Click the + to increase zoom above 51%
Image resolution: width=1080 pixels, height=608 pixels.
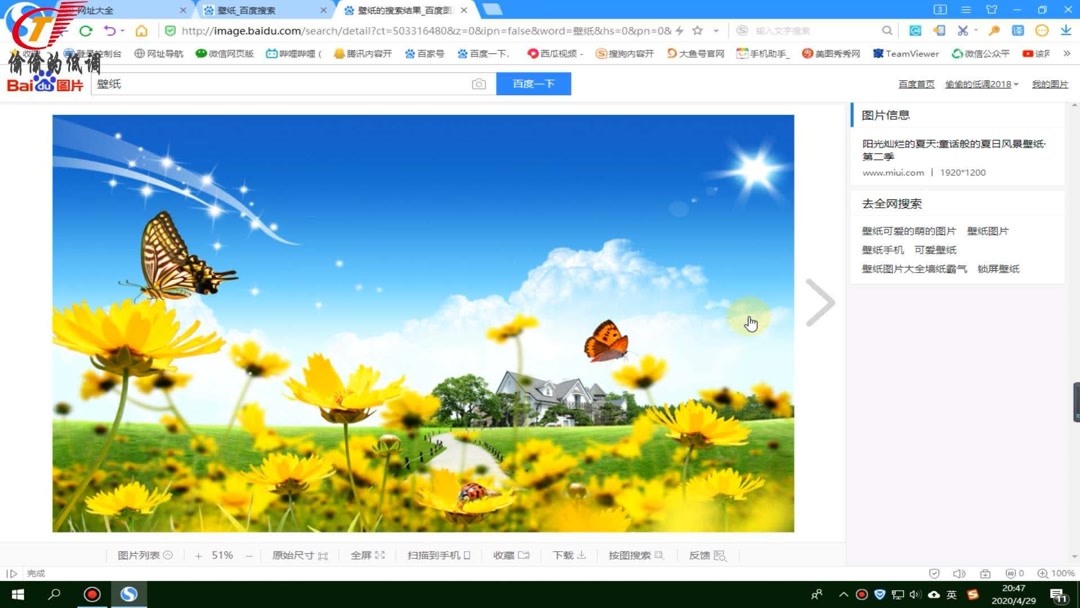196,554
